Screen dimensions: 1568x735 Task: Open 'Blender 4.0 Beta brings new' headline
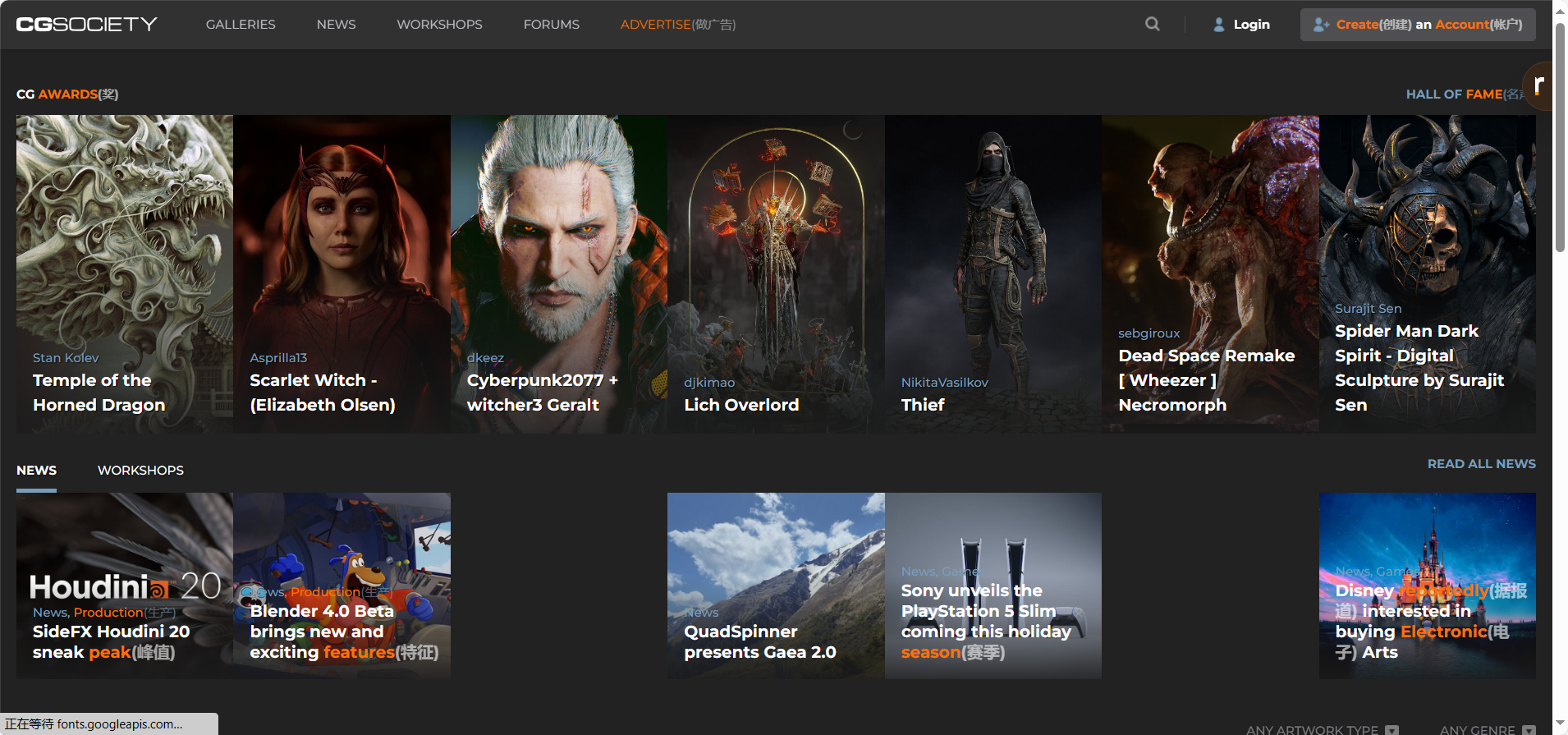click(344, 632)
